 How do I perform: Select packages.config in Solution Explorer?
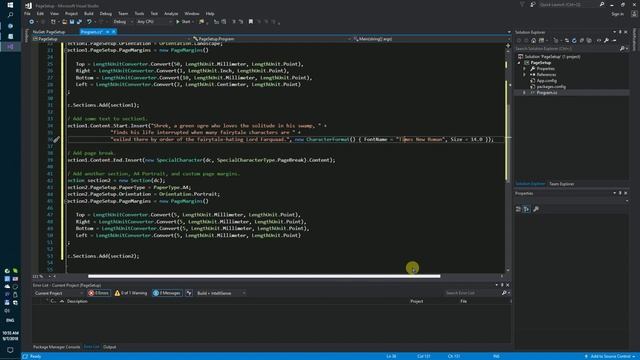pos(551,87)
